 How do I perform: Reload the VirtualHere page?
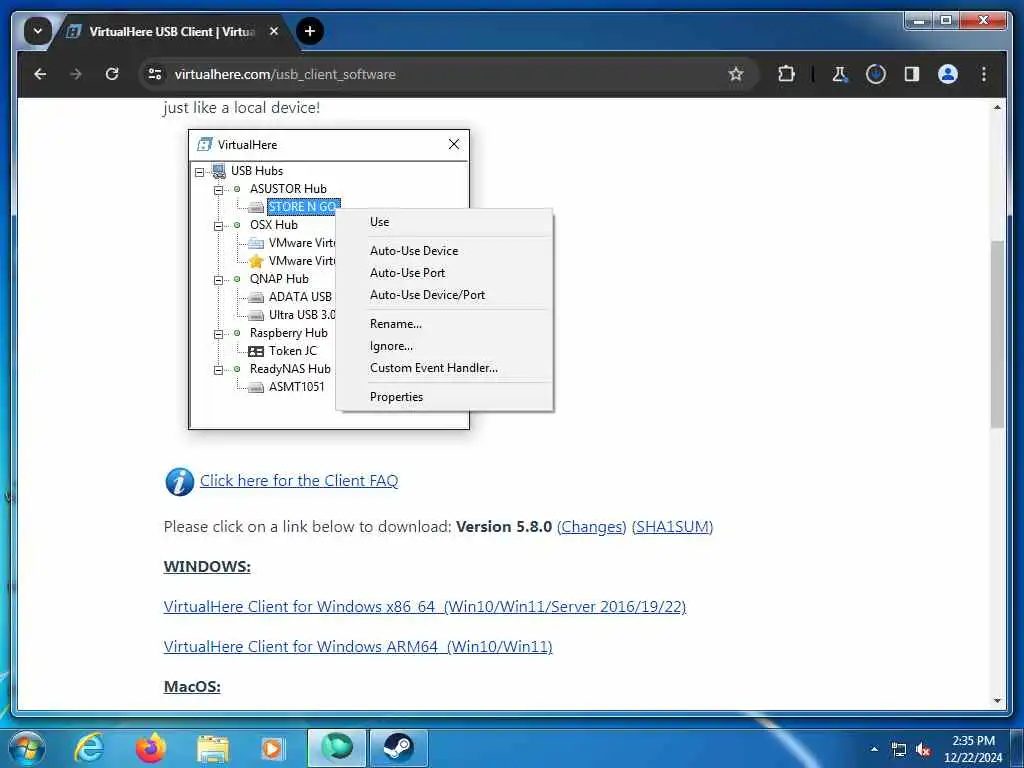click(x=112, y=74)
